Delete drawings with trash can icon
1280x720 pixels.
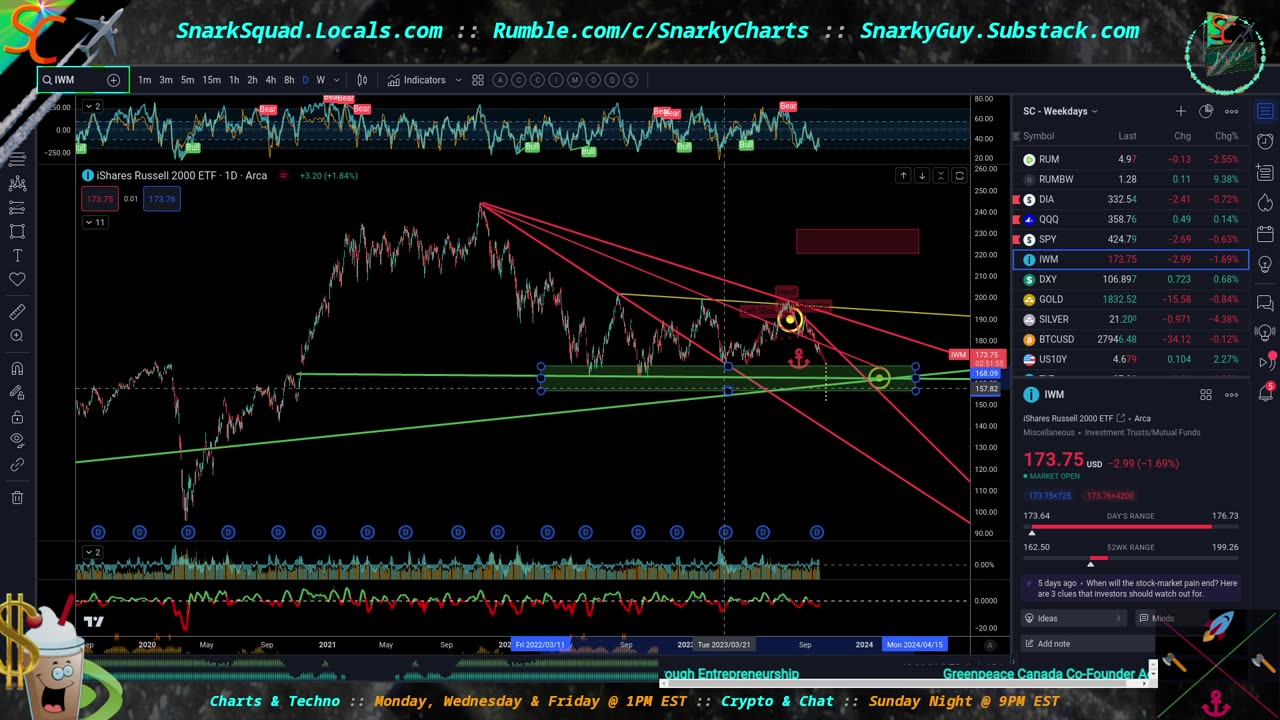coord(17,498)
